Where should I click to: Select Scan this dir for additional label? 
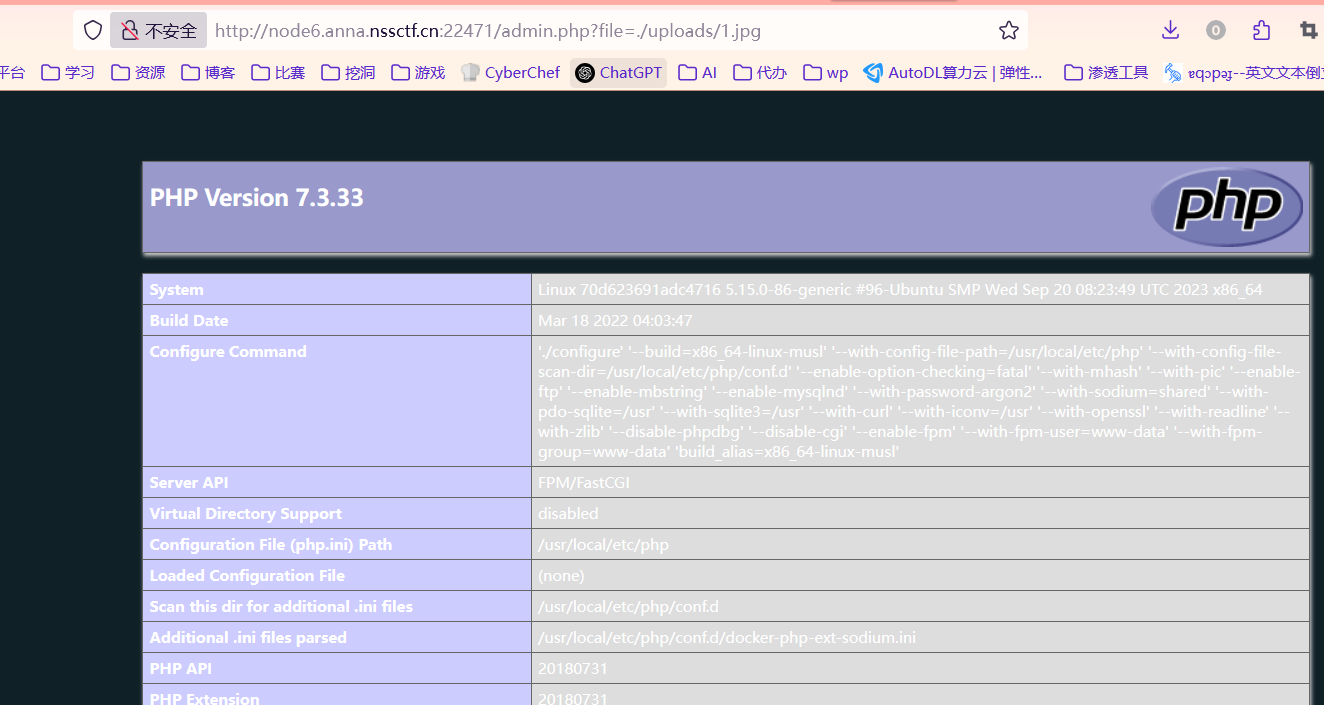coord(281,607)
